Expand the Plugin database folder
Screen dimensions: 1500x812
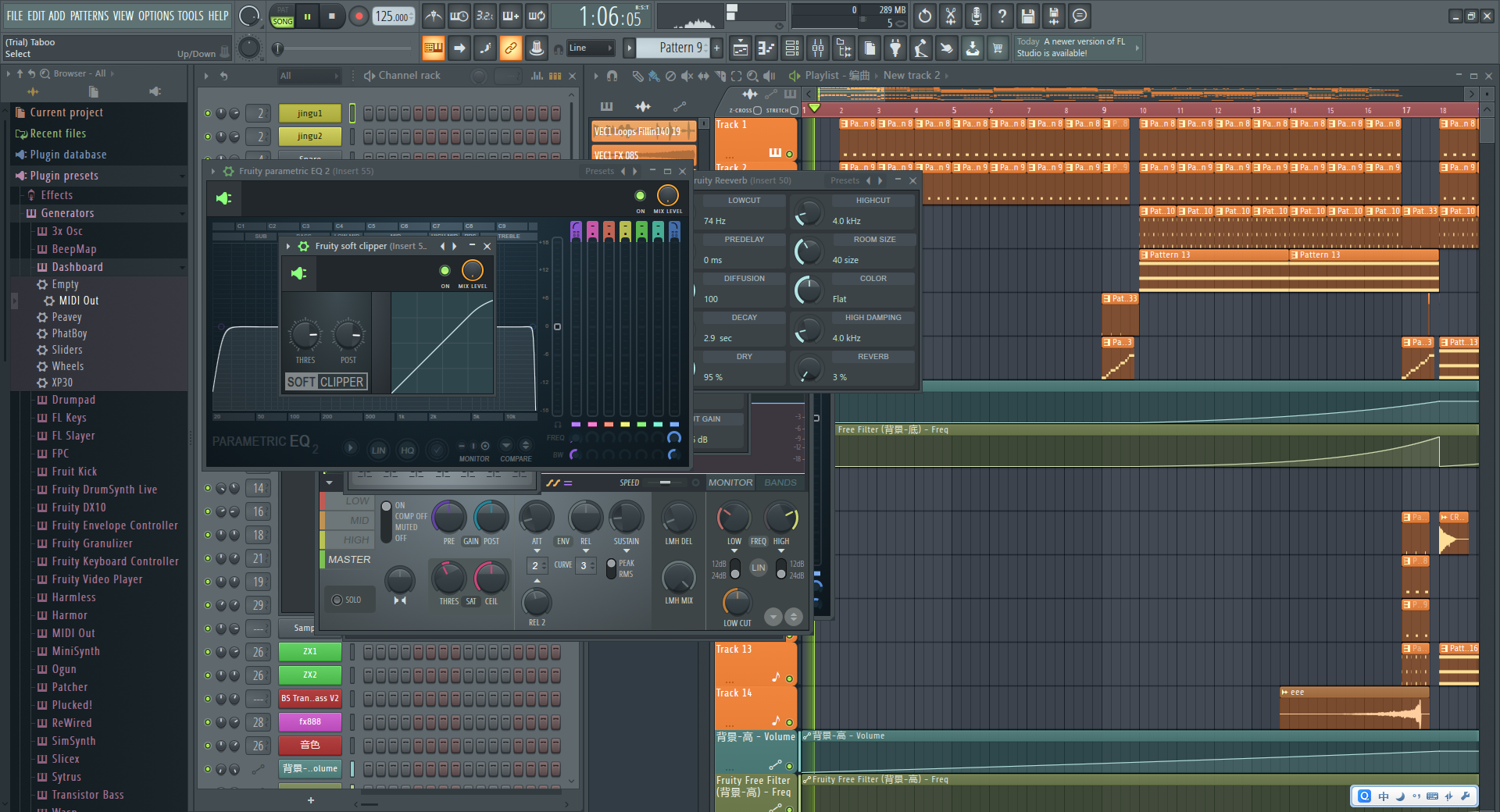(x=68, y=155)
